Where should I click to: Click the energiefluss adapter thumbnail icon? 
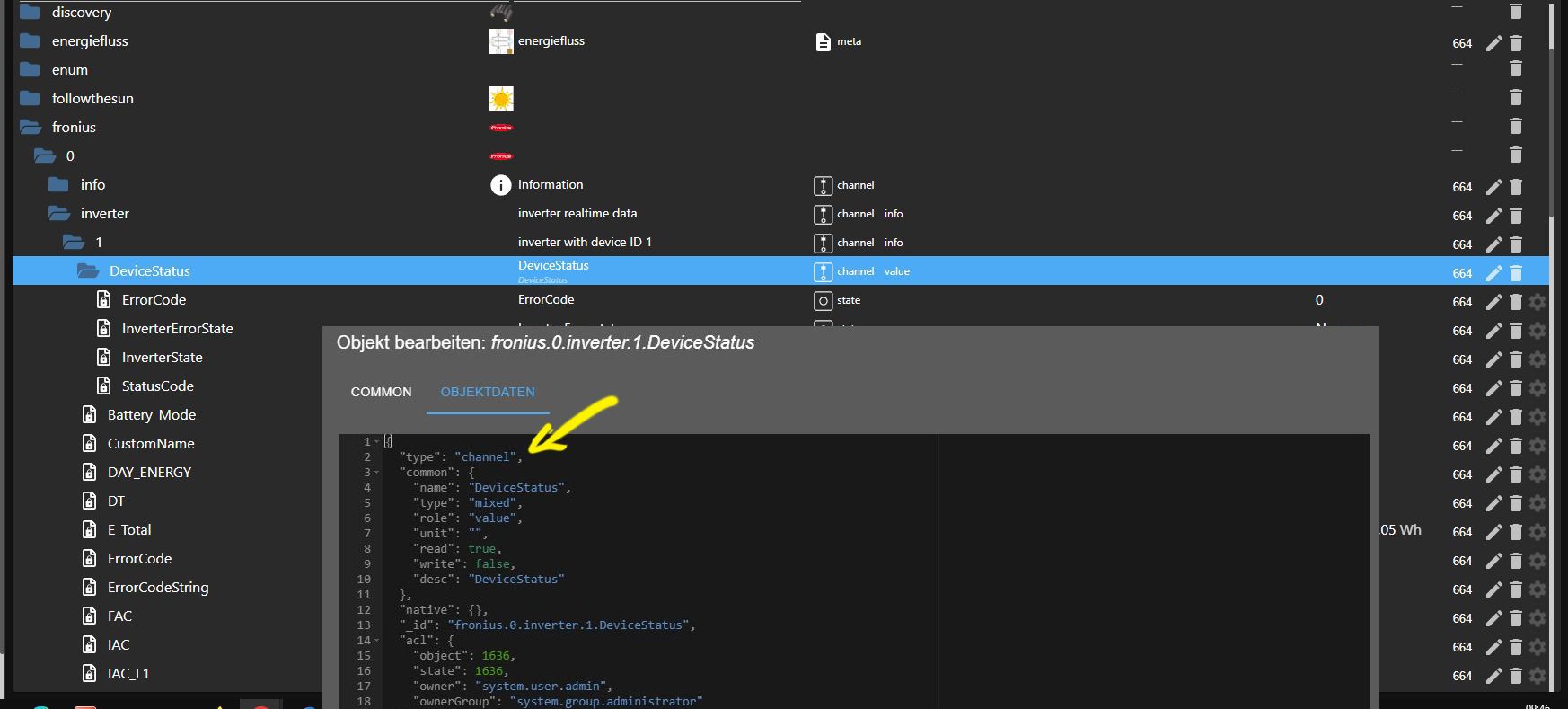coord(500,41)
